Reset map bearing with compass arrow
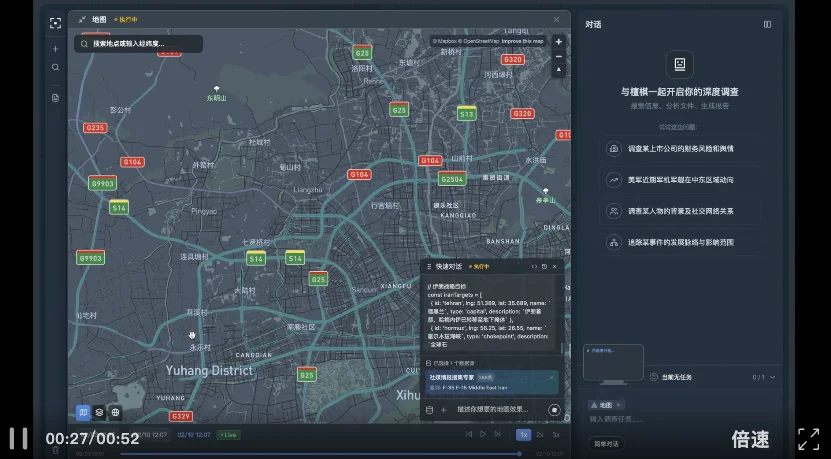 tap(559, 71)
